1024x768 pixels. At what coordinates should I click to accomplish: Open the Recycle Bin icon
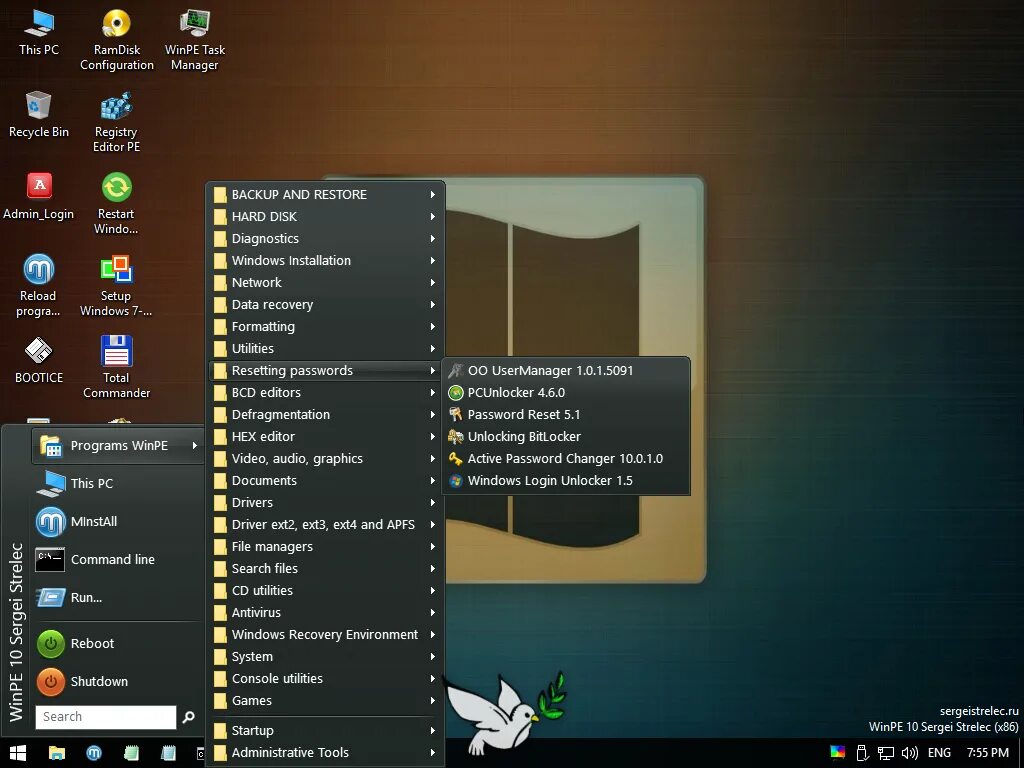coord(39,114)
